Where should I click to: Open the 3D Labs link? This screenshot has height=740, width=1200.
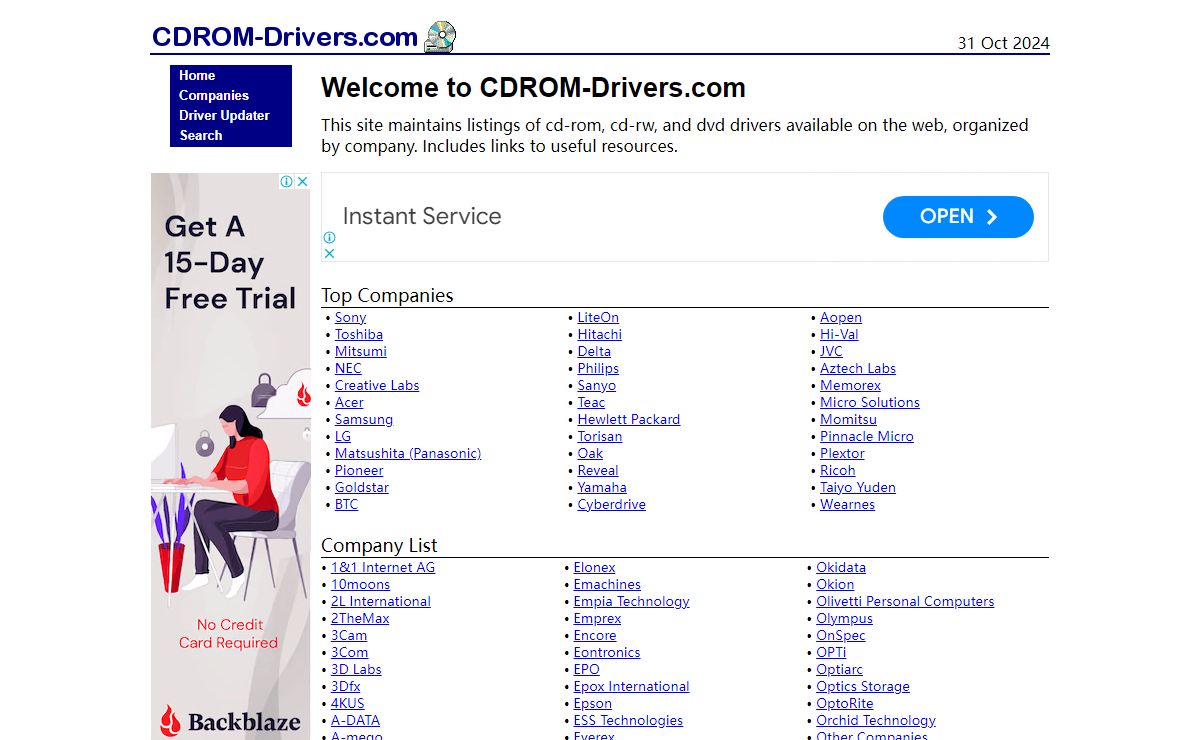[x=356, y=669]
